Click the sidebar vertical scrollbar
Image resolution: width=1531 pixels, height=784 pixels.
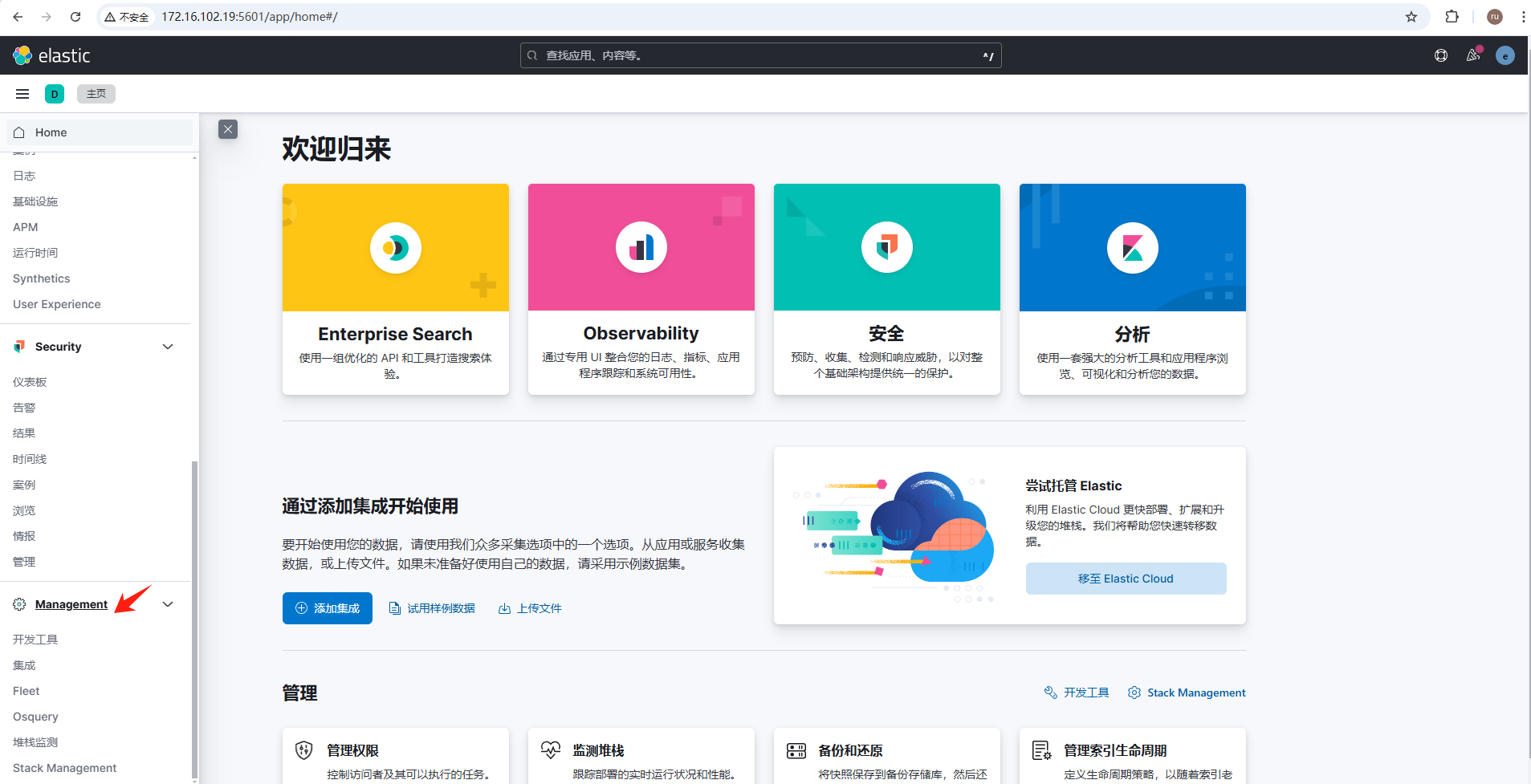[194, 618]
